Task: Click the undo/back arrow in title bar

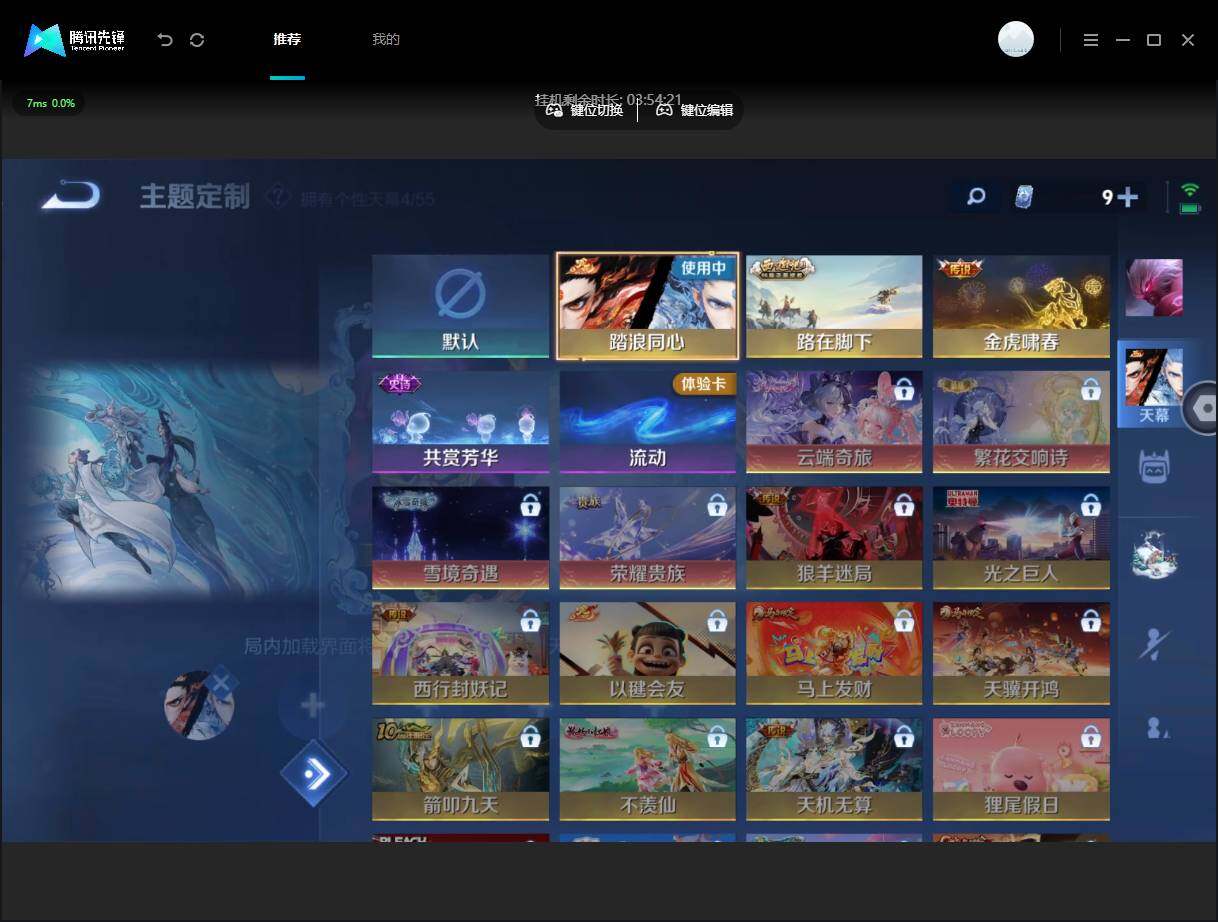Action: [x=165, y=40]
